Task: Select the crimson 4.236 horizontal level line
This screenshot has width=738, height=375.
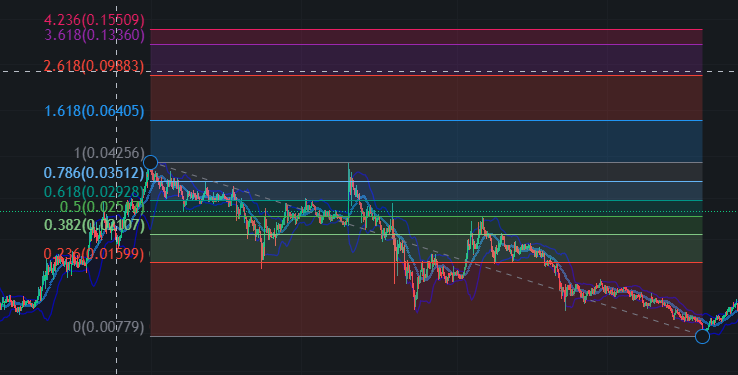Action: click(x=426, y=29)
